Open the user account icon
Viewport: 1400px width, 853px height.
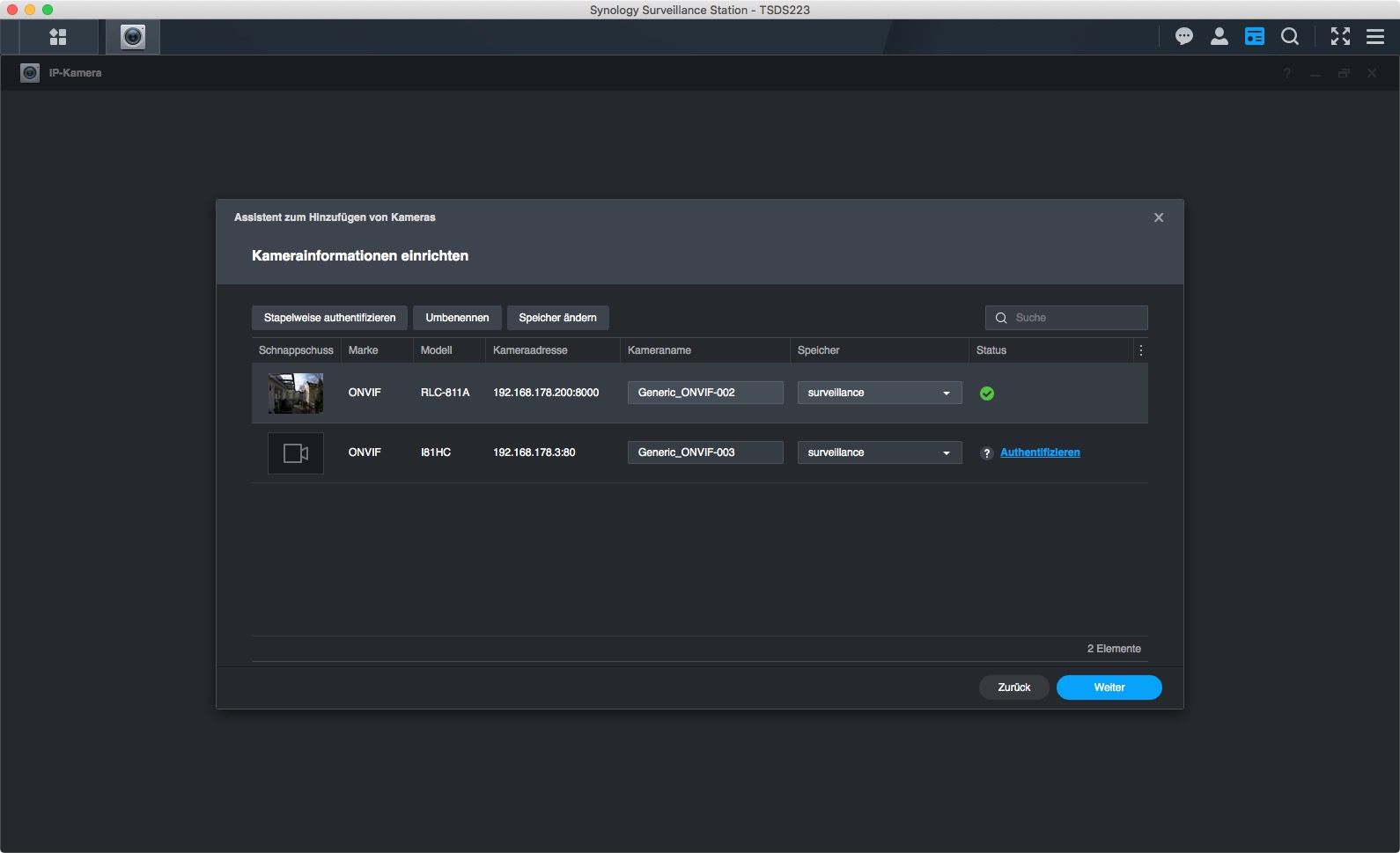tap(1219, 36)
